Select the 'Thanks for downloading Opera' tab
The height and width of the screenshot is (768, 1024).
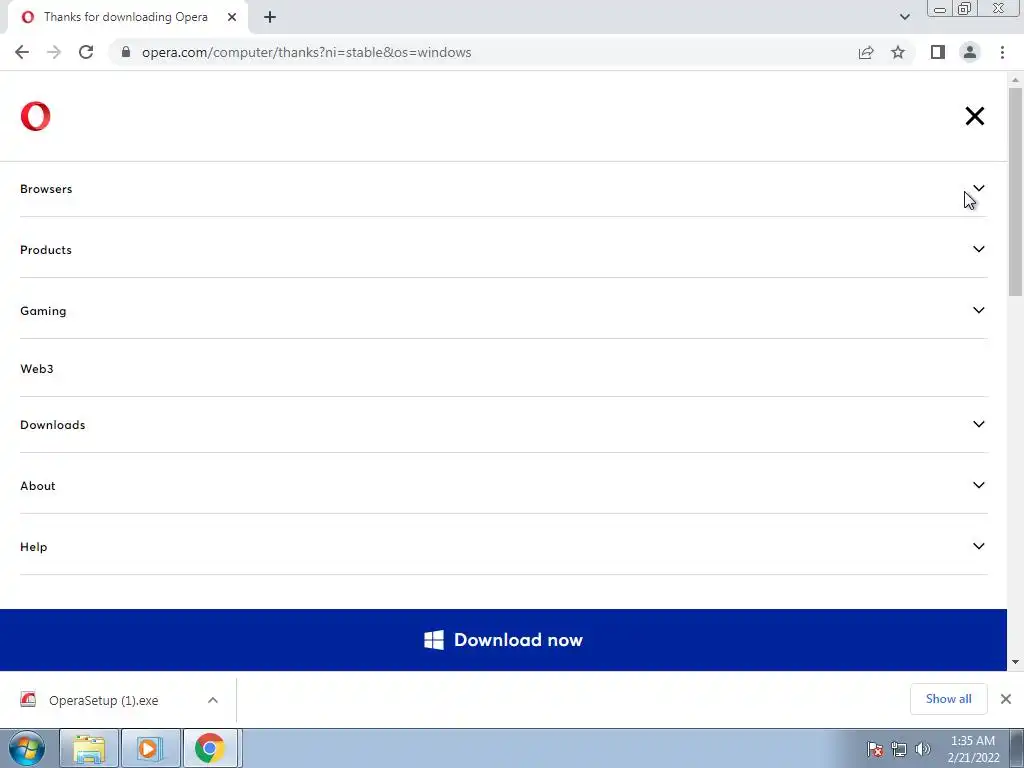[x=127, y=17]
